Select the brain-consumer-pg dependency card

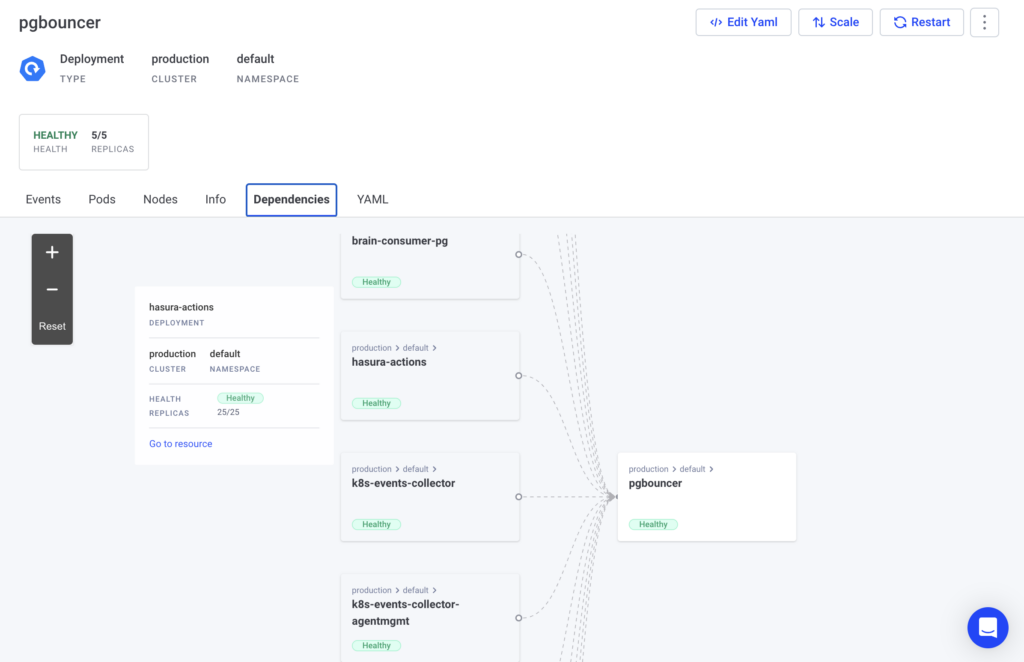point(430,264)
